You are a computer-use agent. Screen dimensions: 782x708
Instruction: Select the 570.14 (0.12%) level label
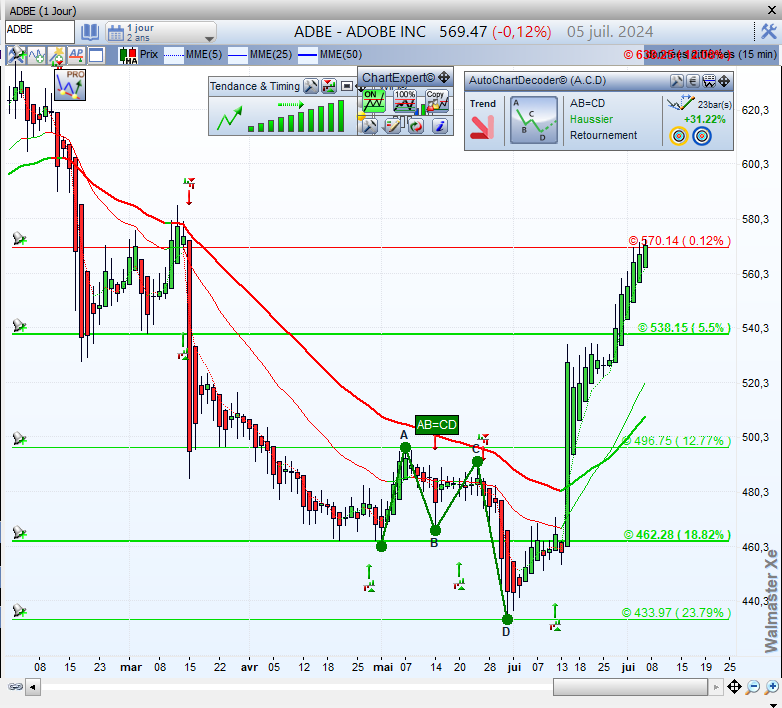tap(679, 241)
